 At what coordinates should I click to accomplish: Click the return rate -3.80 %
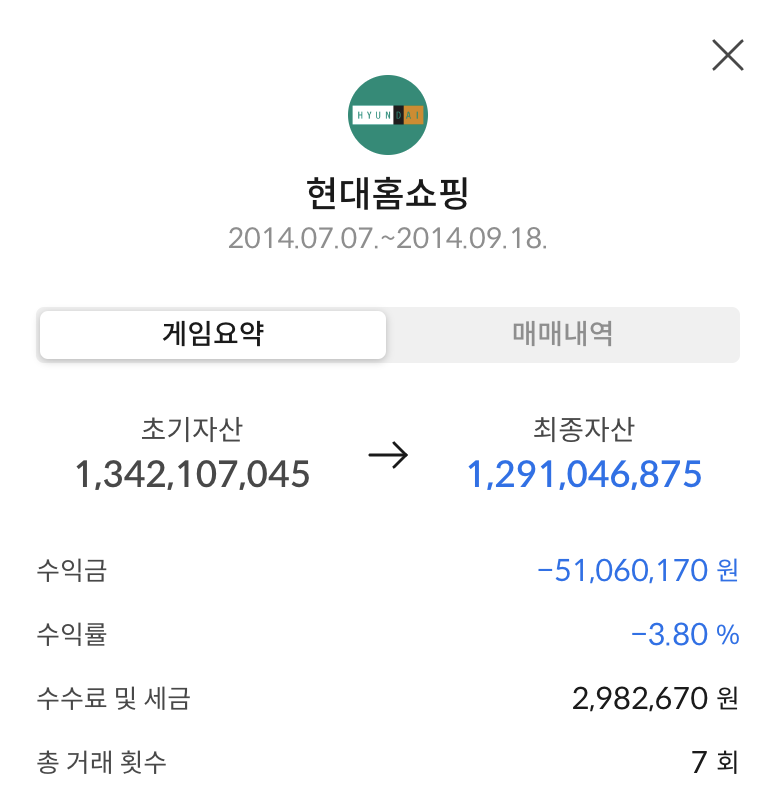coord(685,634)
